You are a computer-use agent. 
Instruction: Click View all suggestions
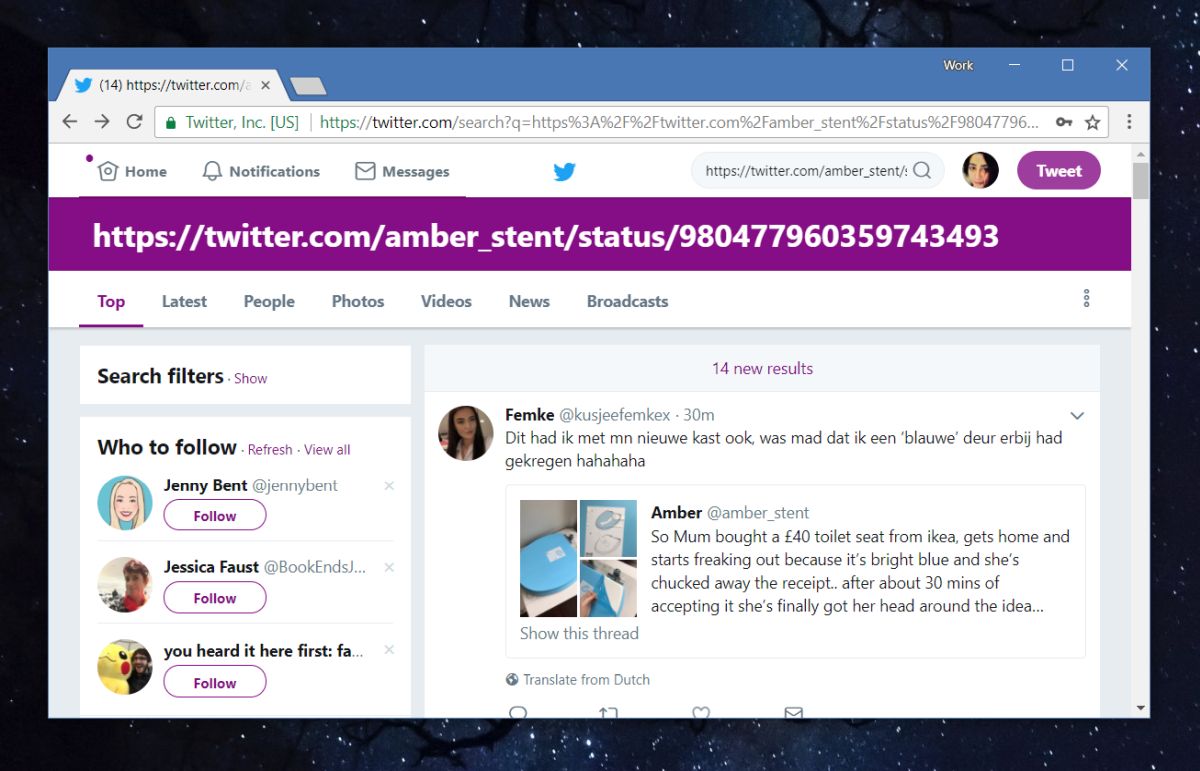coord(327,450)
